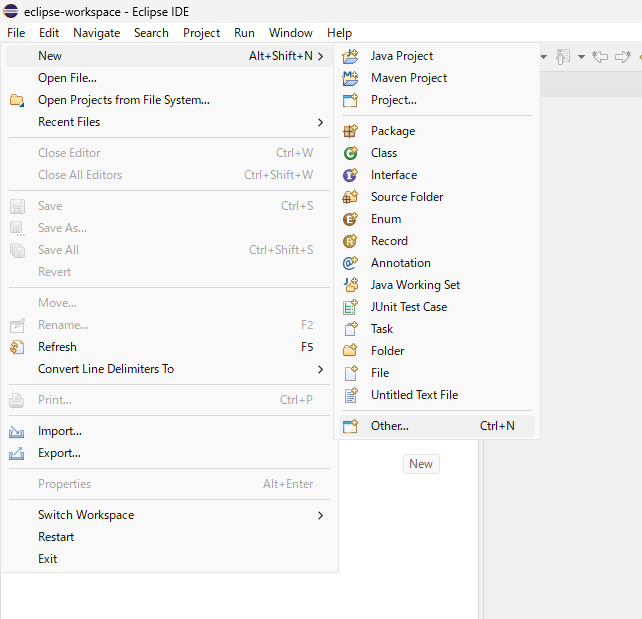
Task: Click the JUnit Test Case icon
Action: pos(350,307)
